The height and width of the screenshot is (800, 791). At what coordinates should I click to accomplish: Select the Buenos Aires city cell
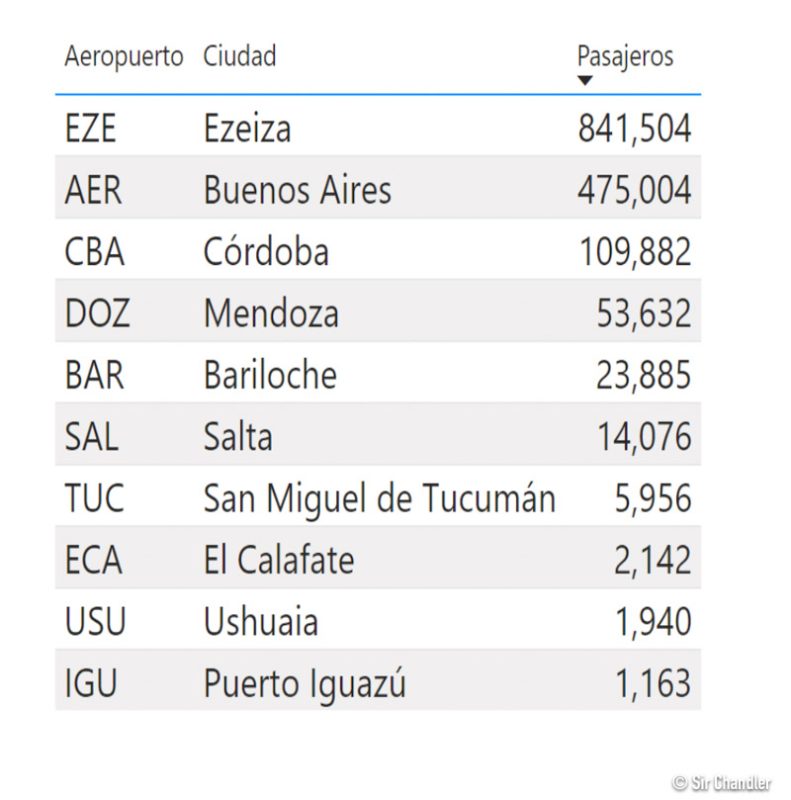pos(297,190)
